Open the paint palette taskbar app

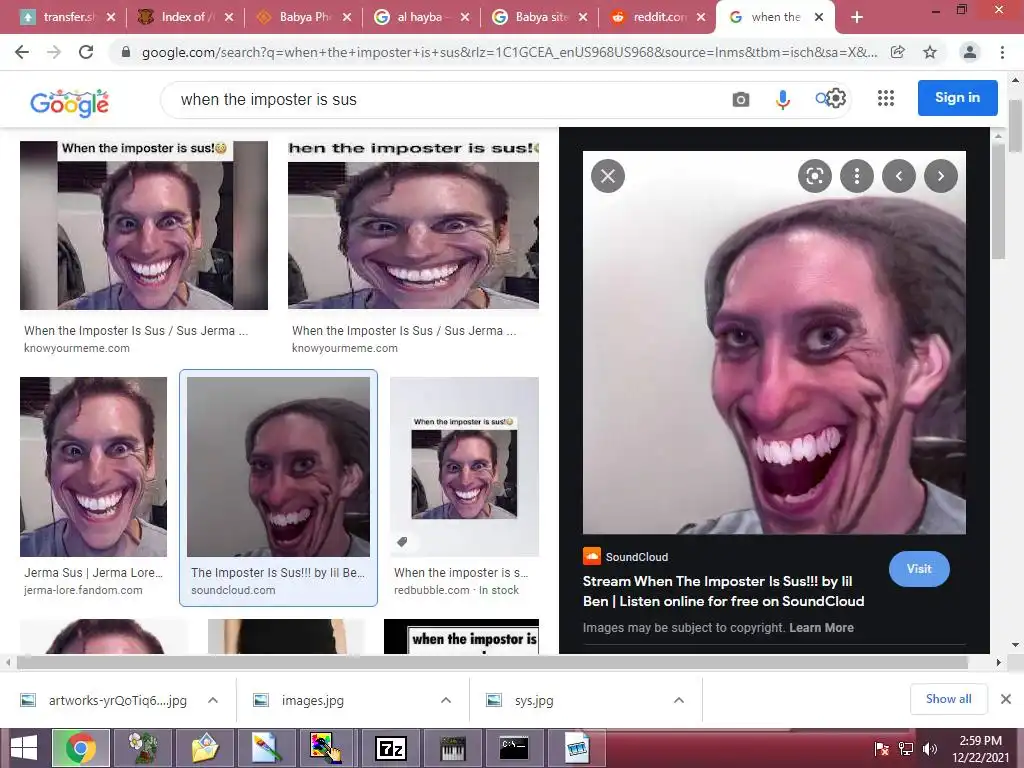click(326, 748)
